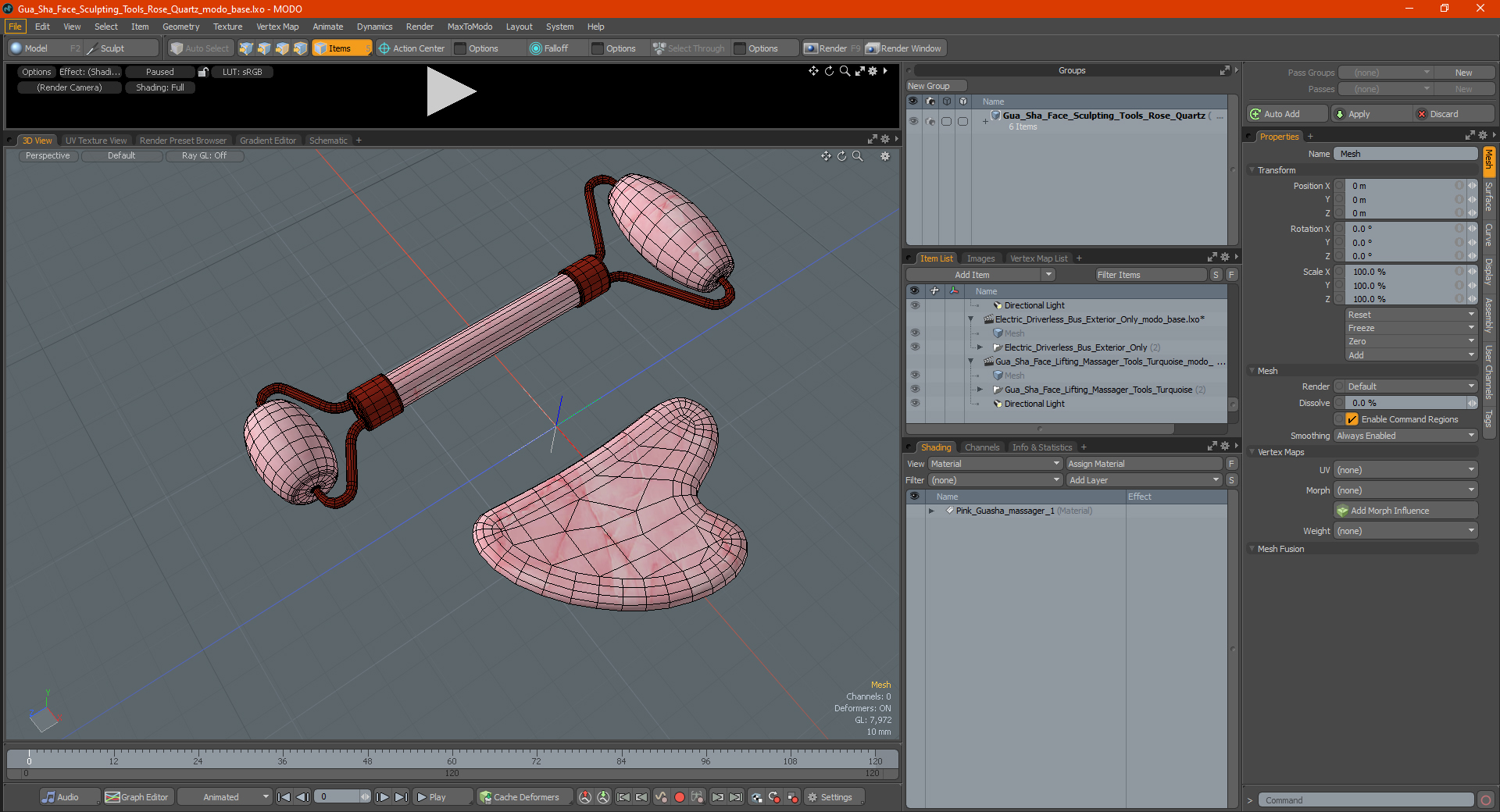Expand Electric_Driverless_Bus_Exterior_Only tree item
The width and height of the screenshot is (1500, 812).
click(x=980, y=347)
